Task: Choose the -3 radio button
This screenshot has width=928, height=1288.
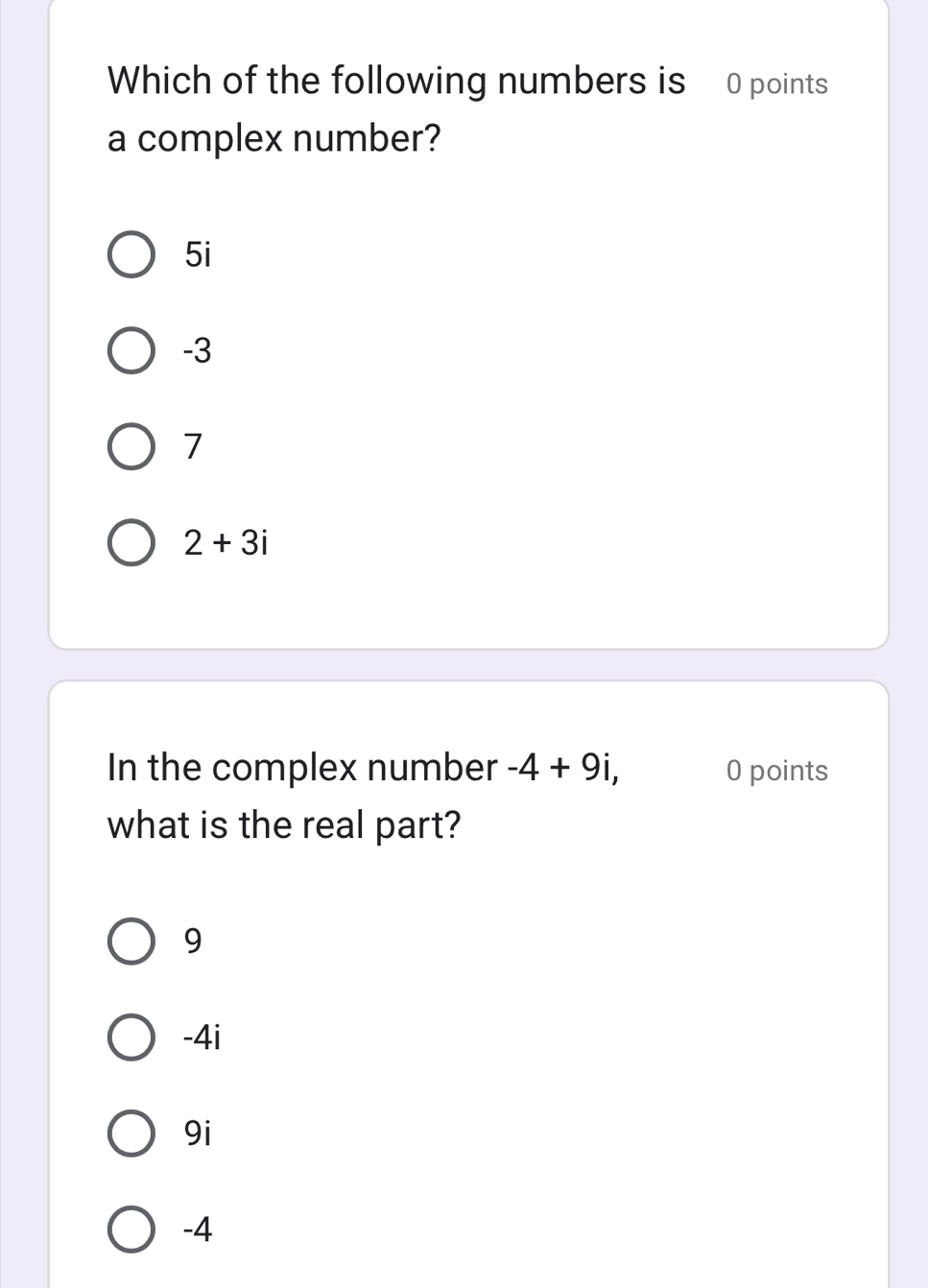Action: click(131, 351)
